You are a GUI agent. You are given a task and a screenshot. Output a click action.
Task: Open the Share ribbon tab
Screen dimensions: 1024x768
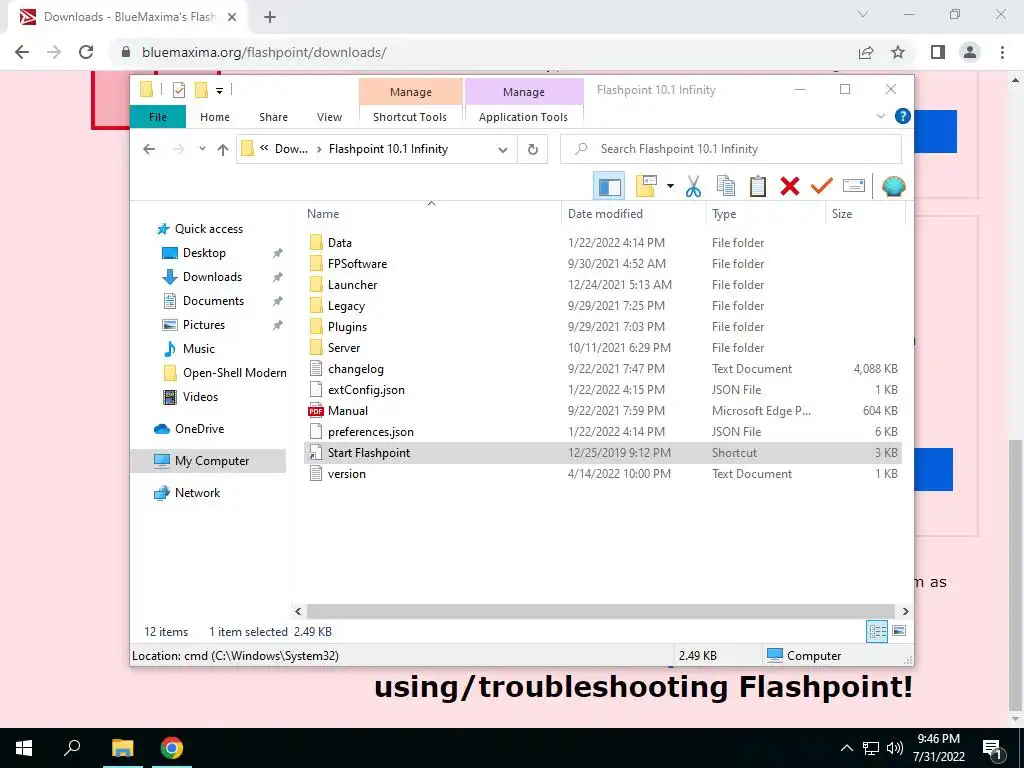tap(273, 117)
